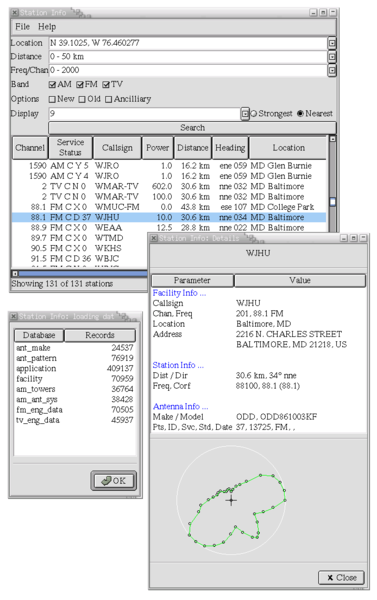Click the scrollbar up arrow in station list
The width and height of the screenshot is (377, 600).
coord(333,139)
